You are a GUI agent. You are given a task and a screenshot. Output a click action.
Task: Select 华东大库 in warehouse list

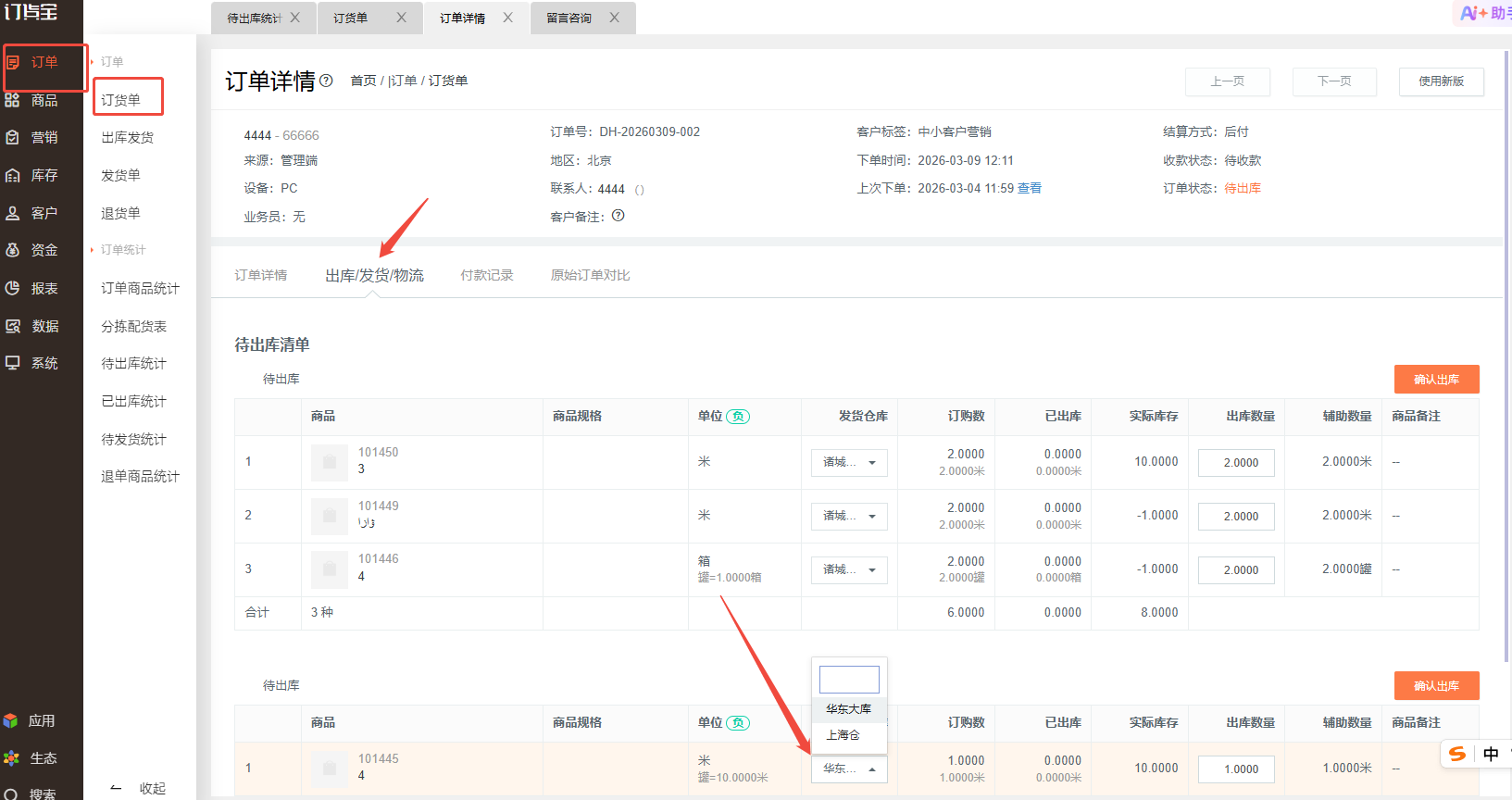(849, 709)
